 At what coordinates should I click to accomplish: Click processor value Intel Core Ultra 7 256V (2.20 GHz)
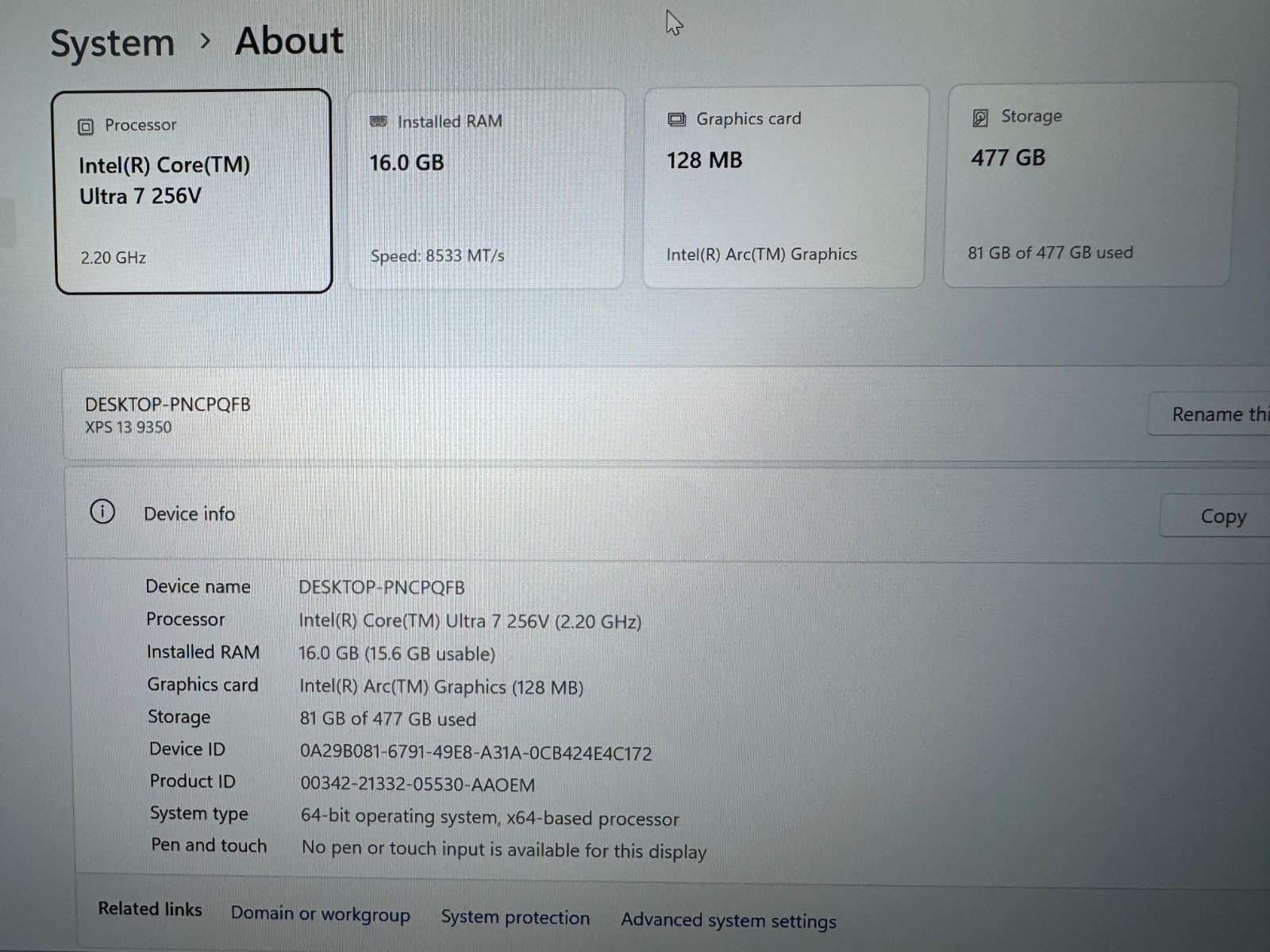pos(470,621)
